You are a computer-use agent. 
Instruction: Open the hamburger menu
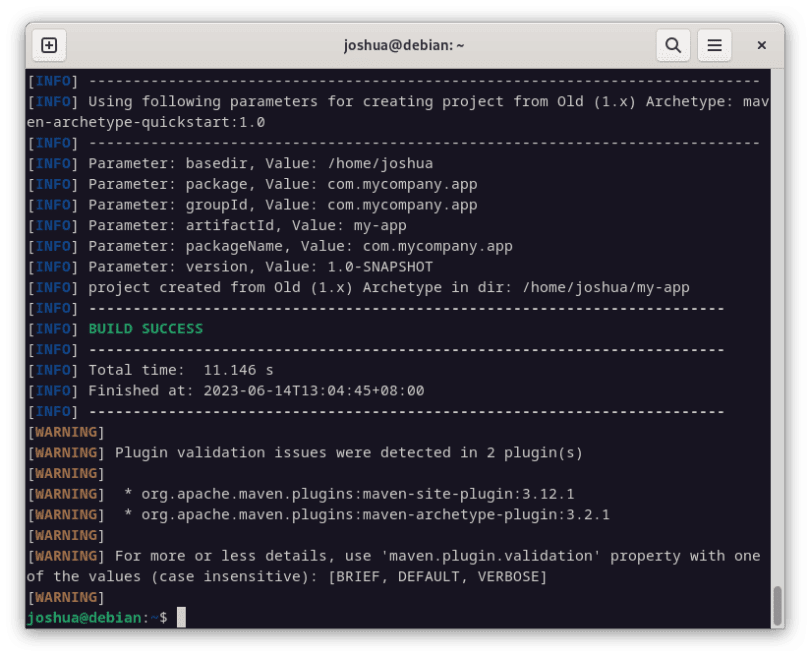[x=714, y=45]
